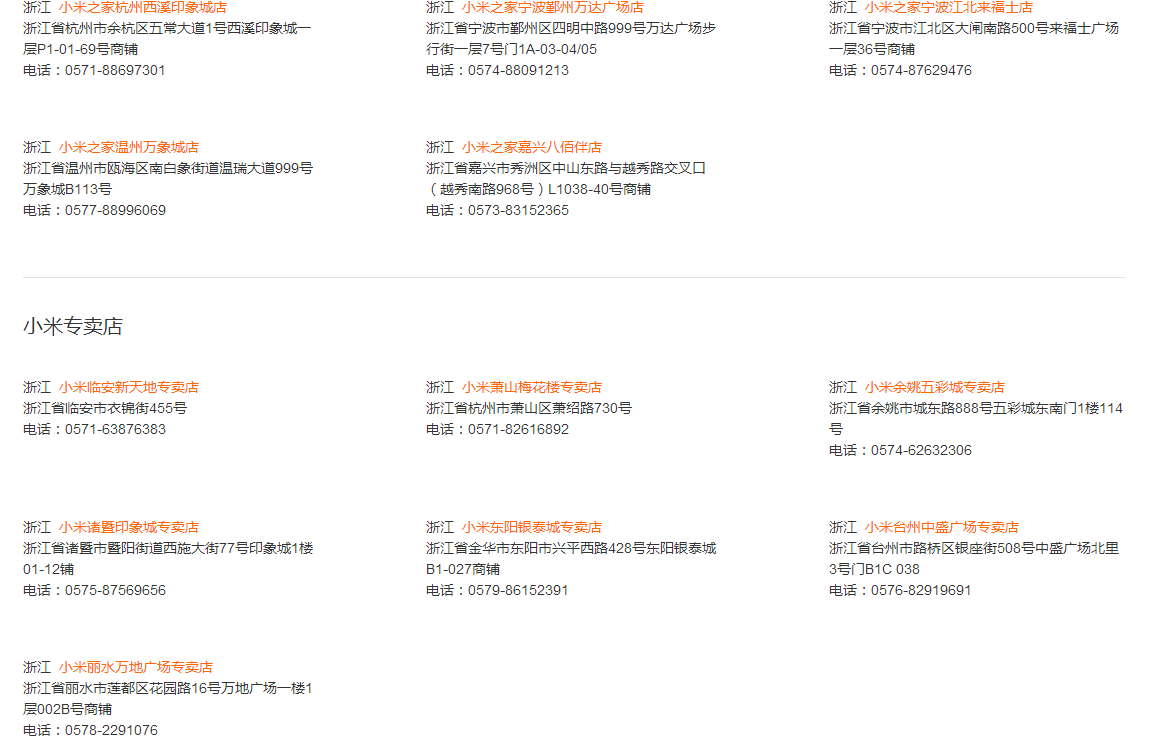Open the 小米东阳银泰城专卖店 link

coord(532,527)
